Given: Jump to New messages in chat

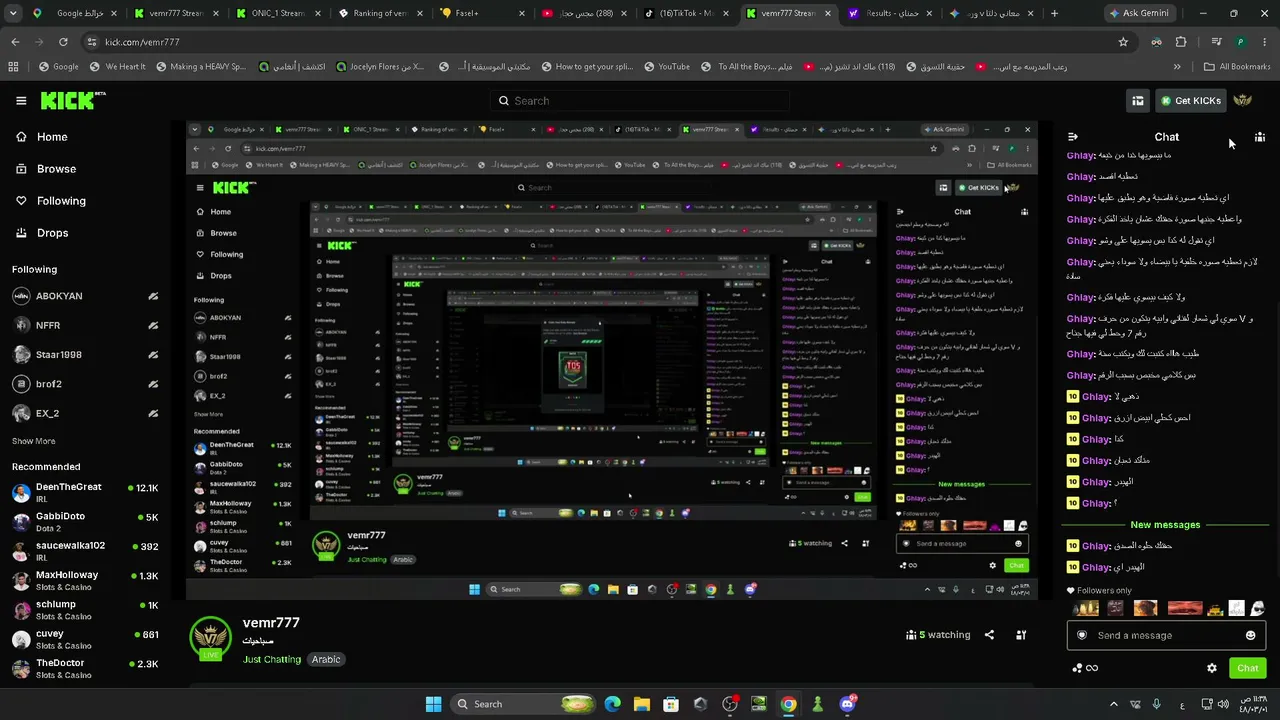Looking at the screenshot, I should [x=1165, y=525].
